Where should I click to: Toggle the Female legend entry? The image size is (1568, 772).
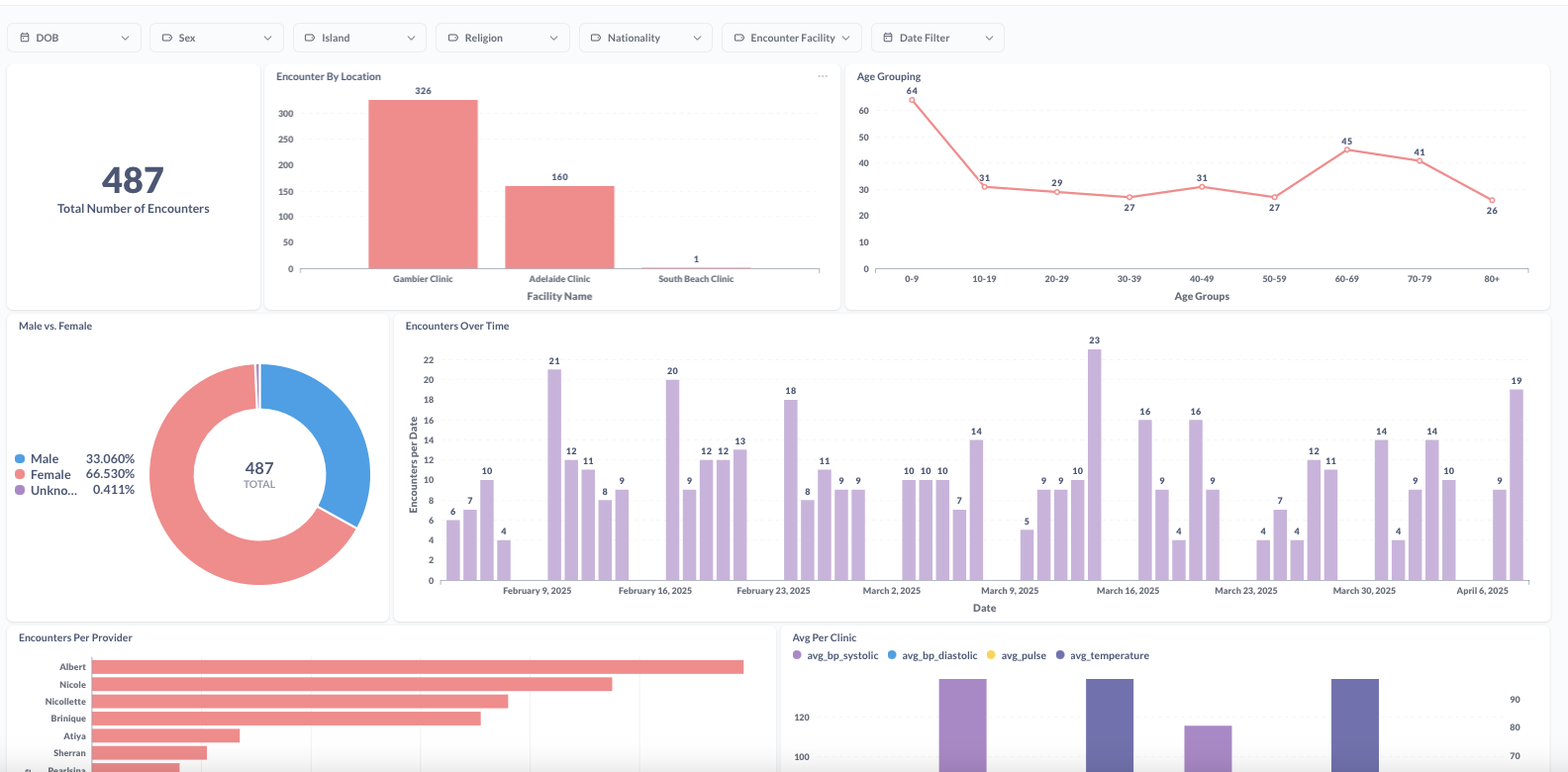(x=49, y=475)
